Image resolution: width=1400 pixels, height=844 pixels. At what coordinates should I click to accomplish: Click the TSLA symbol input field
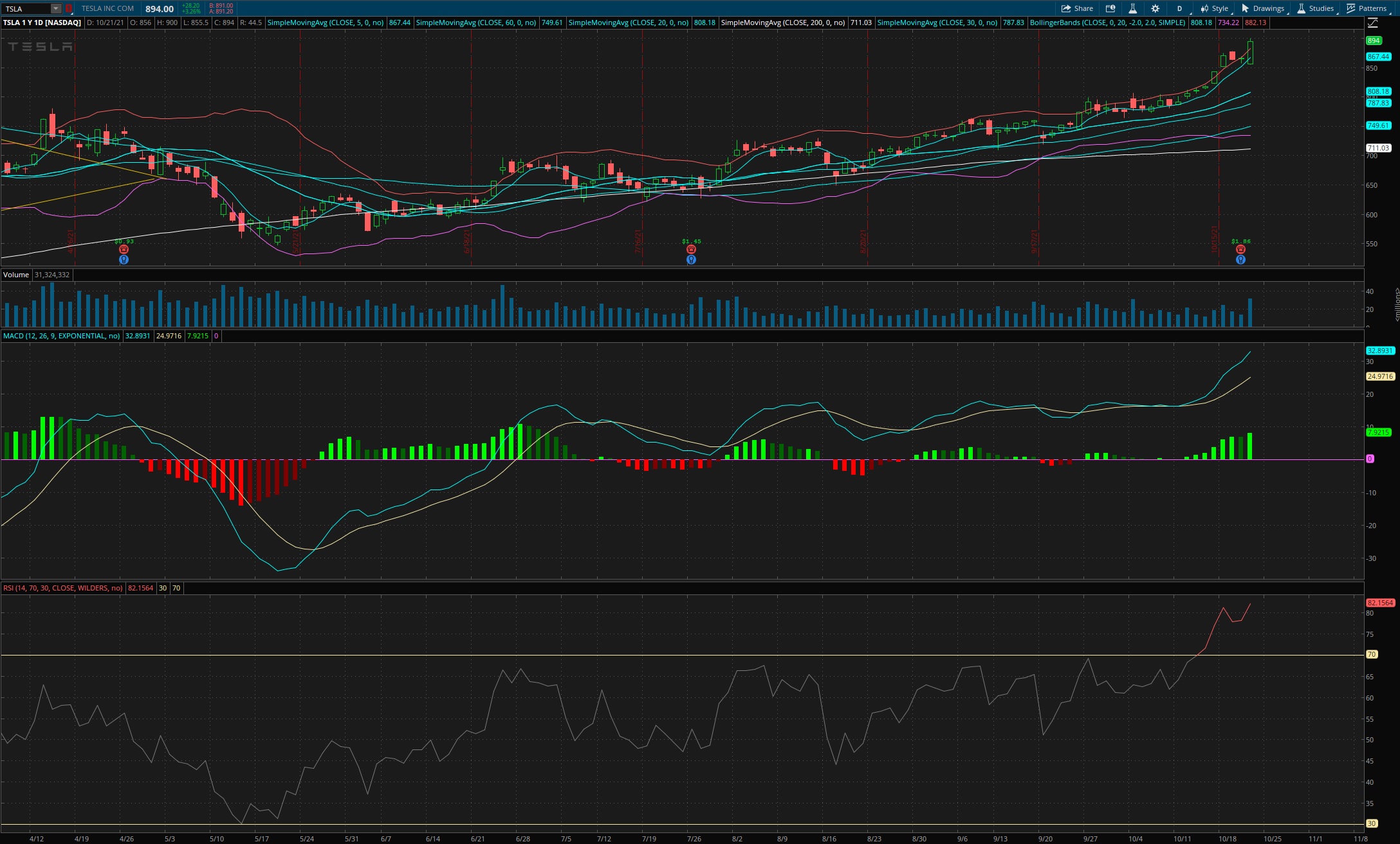pyautogui.click(x=26, y=8)
